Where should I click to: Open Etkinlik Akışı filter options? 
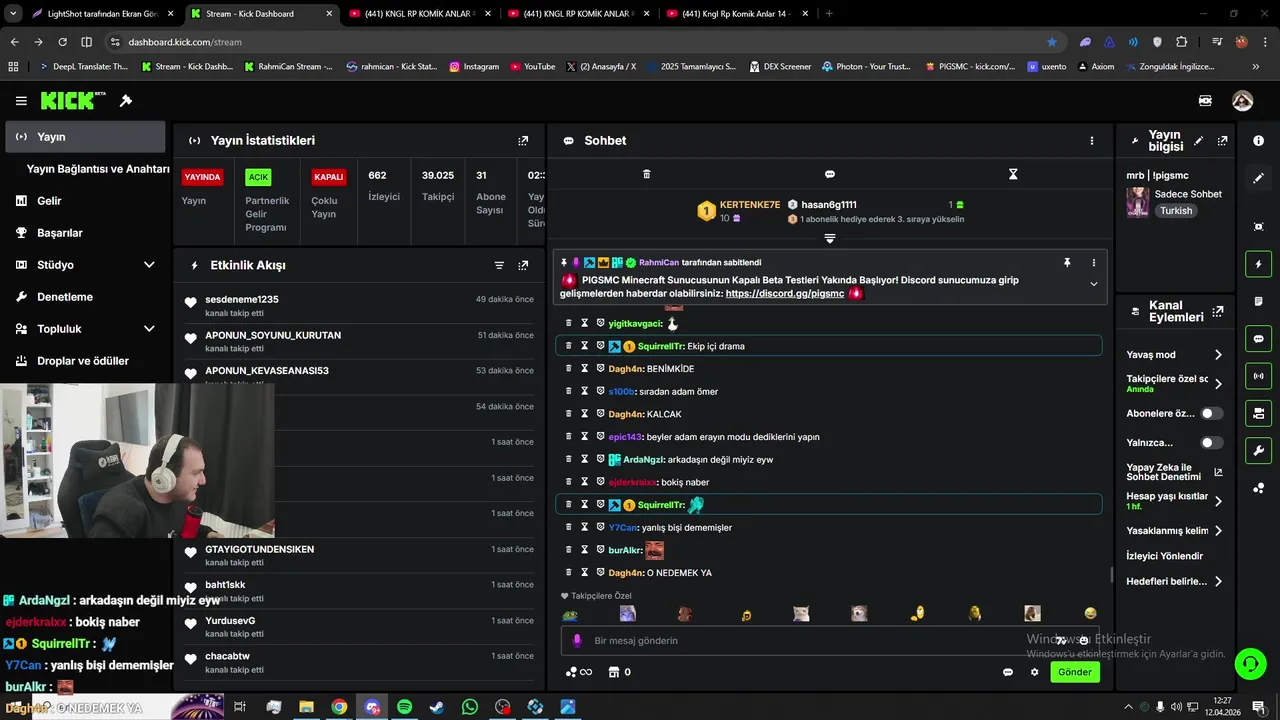499,265
